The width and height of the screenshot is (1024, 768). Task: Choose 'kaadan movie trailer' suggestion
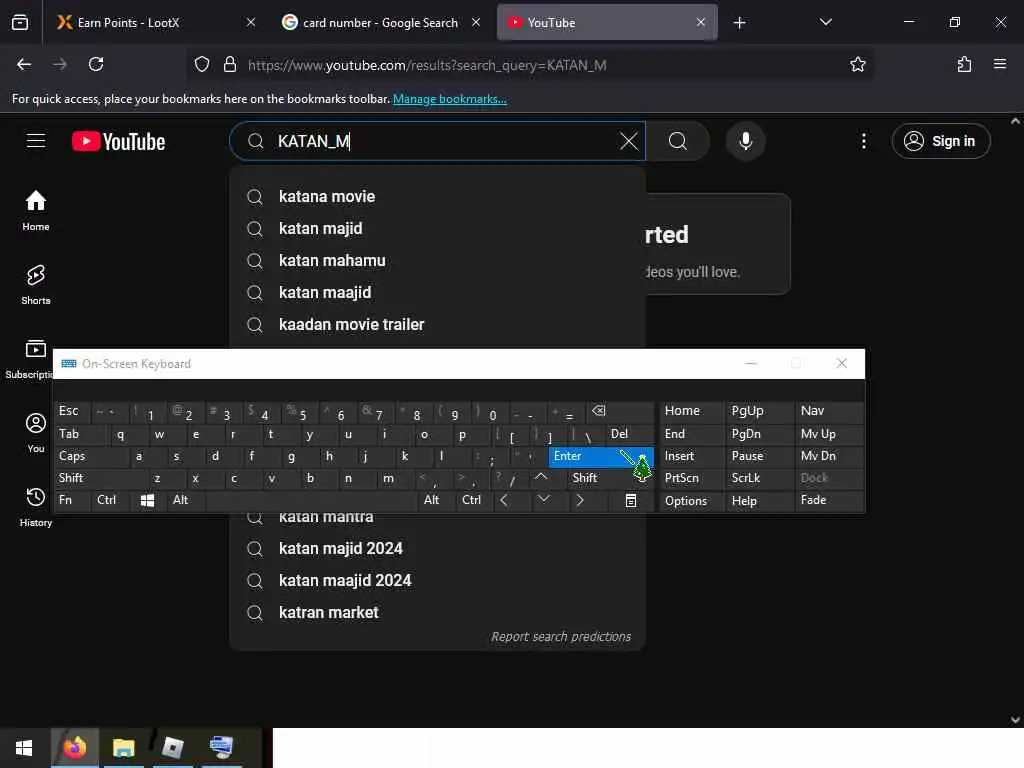point(437,325)
